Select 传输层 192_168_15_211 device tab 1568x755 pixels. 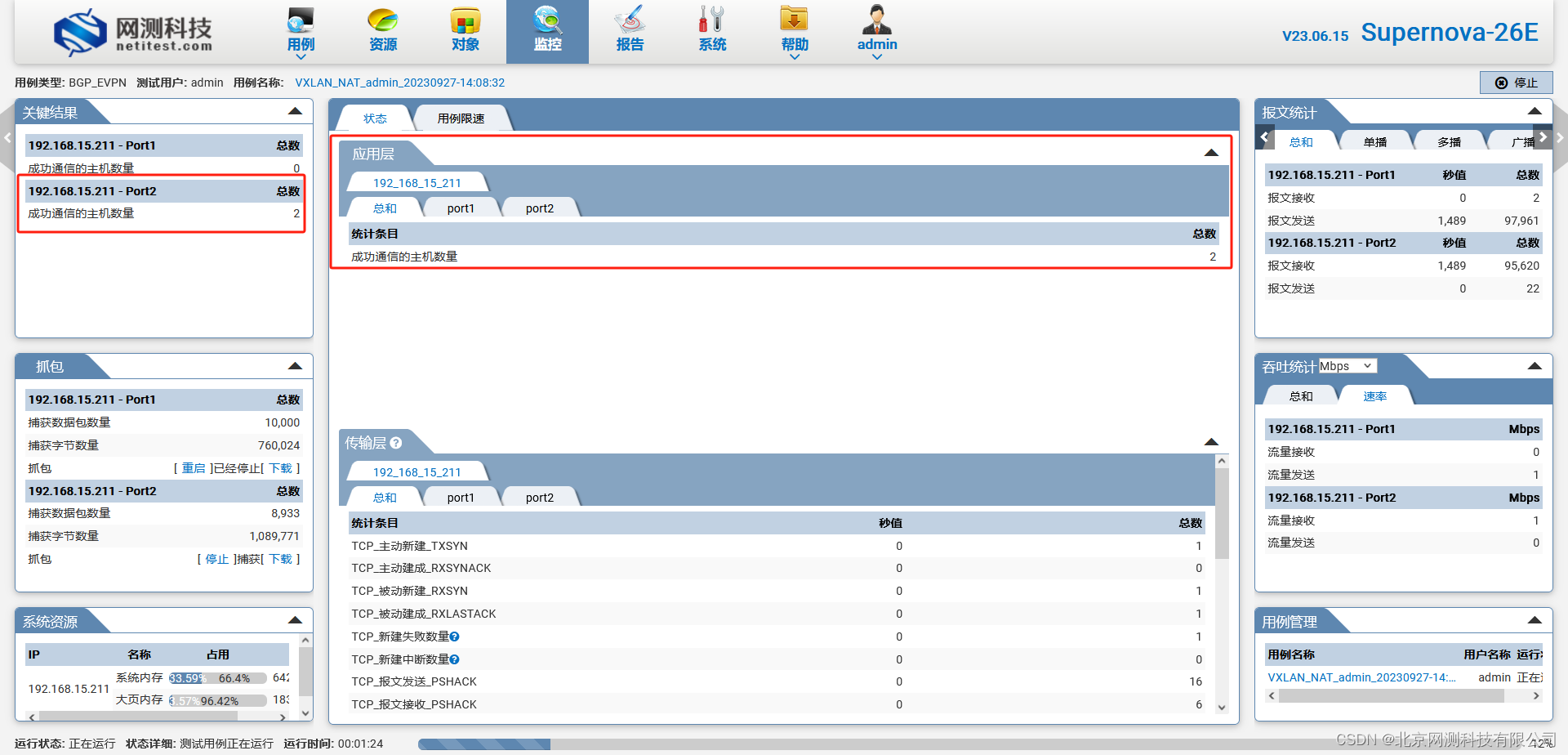click(x=417, y=472)
